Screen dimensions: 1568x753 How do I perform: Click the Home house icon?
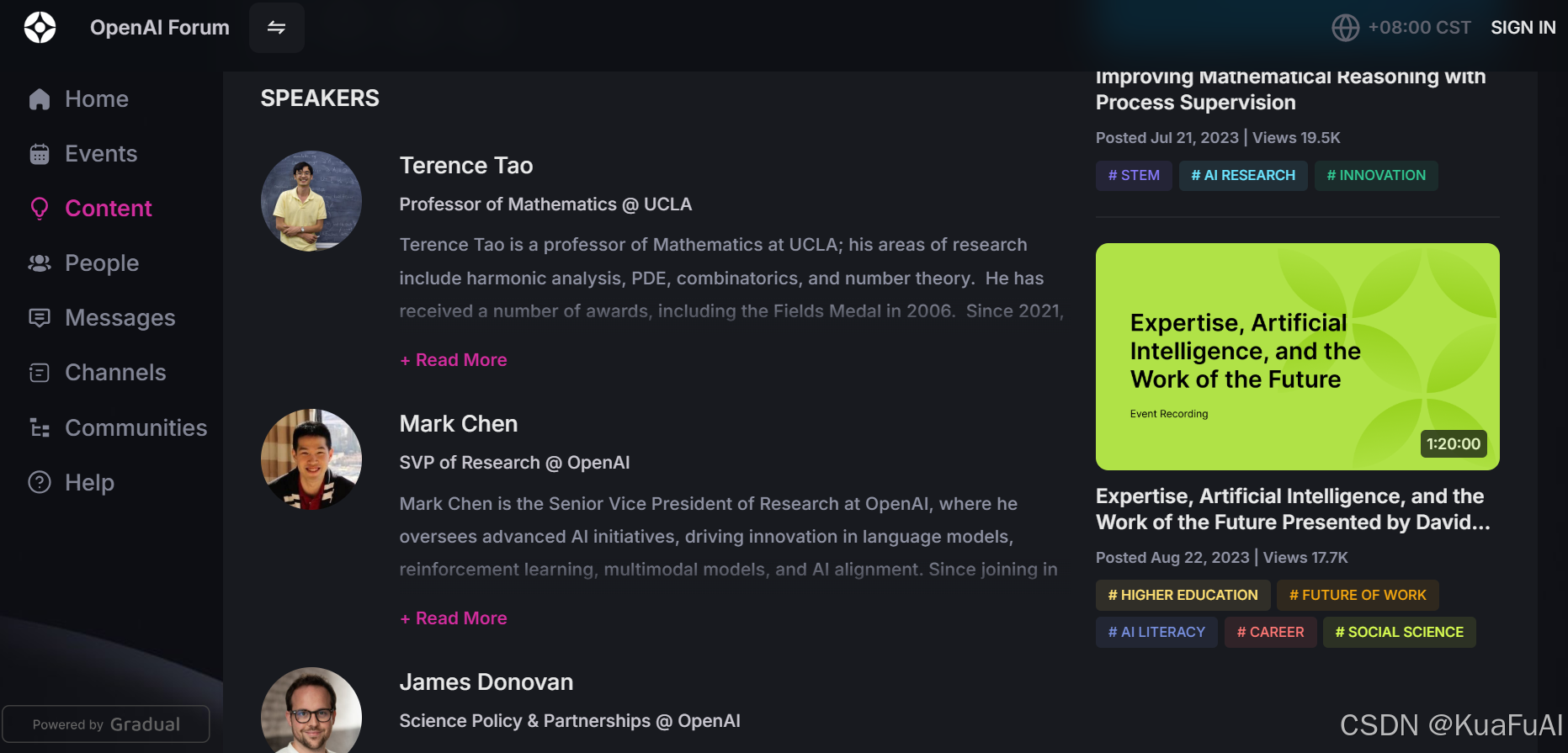pyautogui.click(x=40, y=99)
